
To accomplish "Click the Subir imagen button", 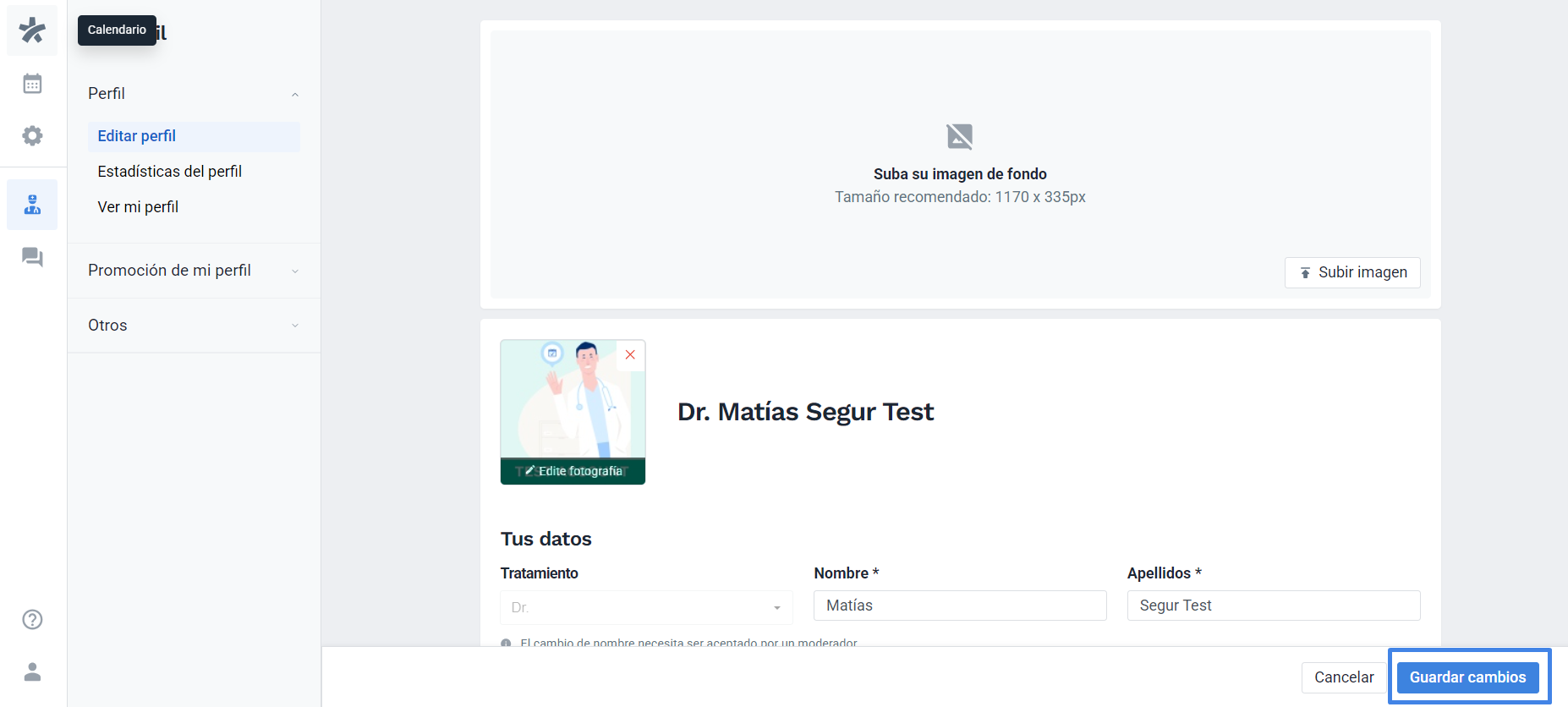I will [x=1352, y=272].
